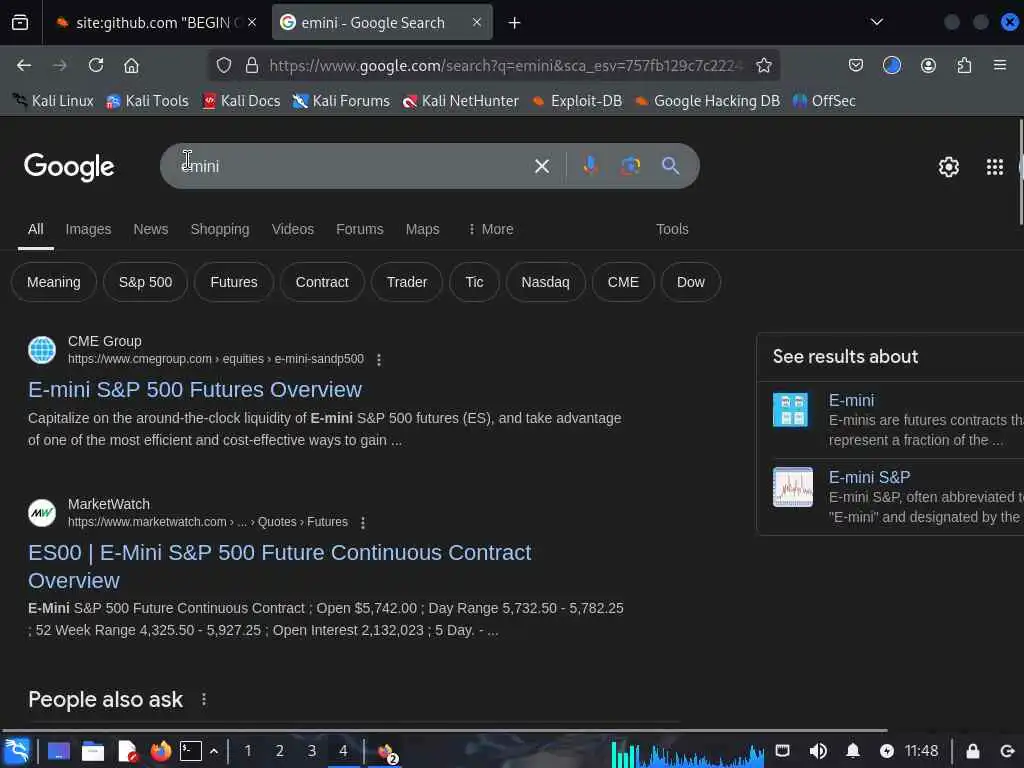Adjust volume from tray speaker icon
This screenshot has width=1024, height=768.
(x=818, y=751)
